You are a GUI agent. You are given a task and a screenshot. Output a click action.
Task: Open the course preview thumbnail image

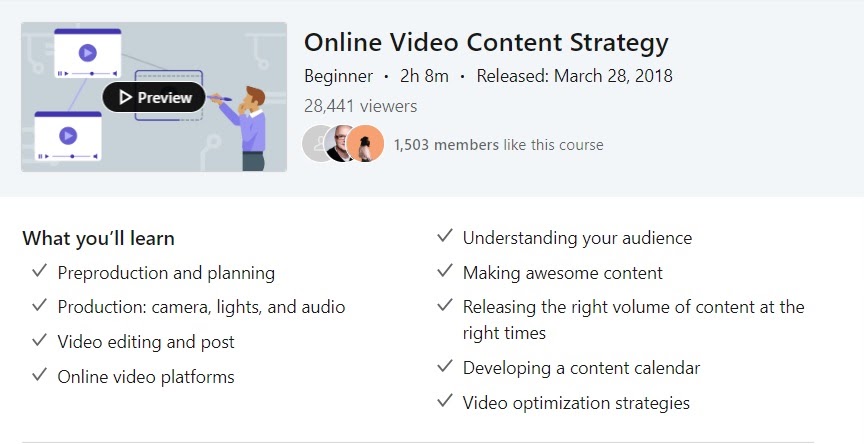[154, 97]
